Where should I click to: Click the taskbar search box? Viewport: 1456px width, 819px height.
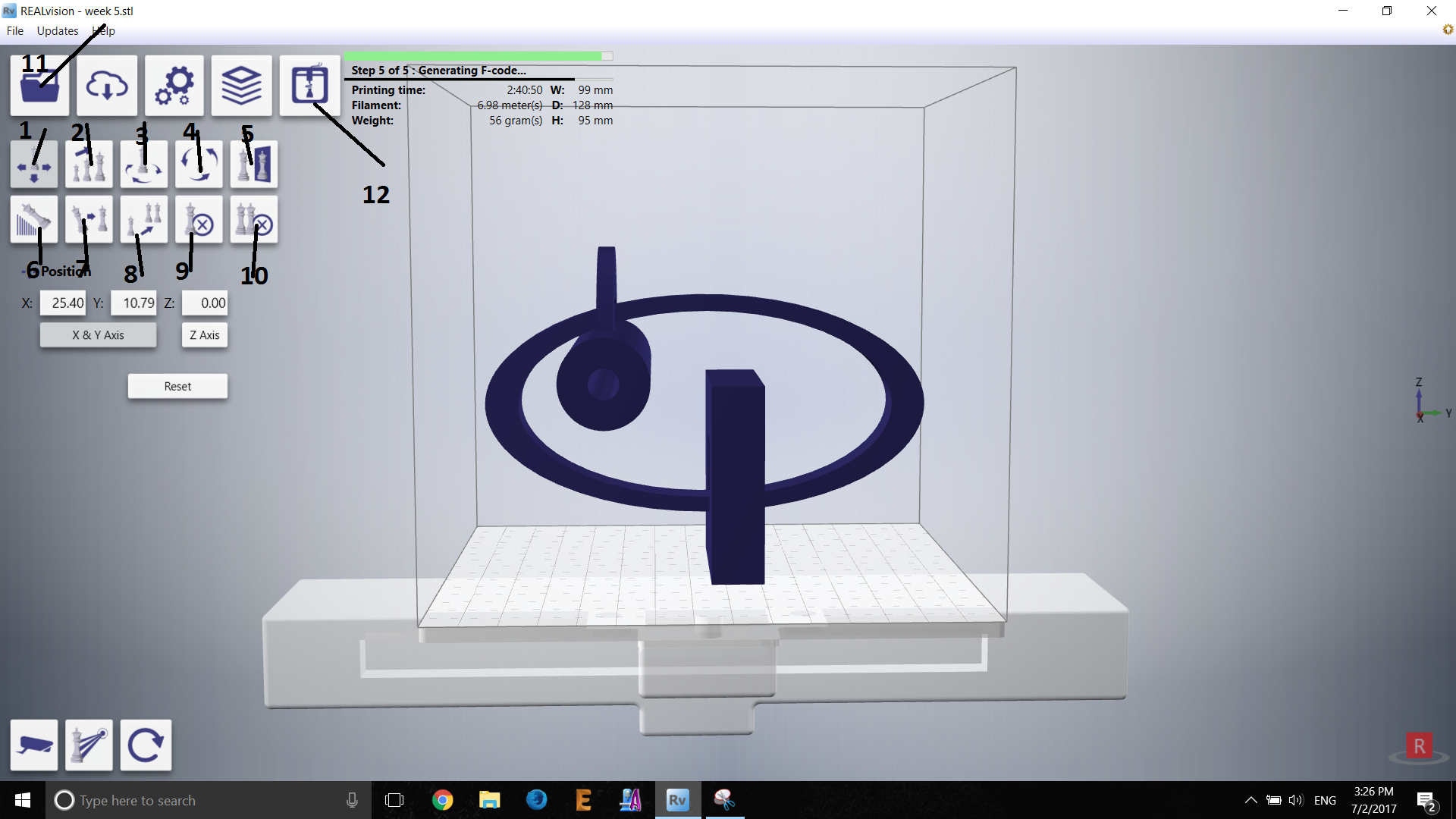[x=209, y=800]
